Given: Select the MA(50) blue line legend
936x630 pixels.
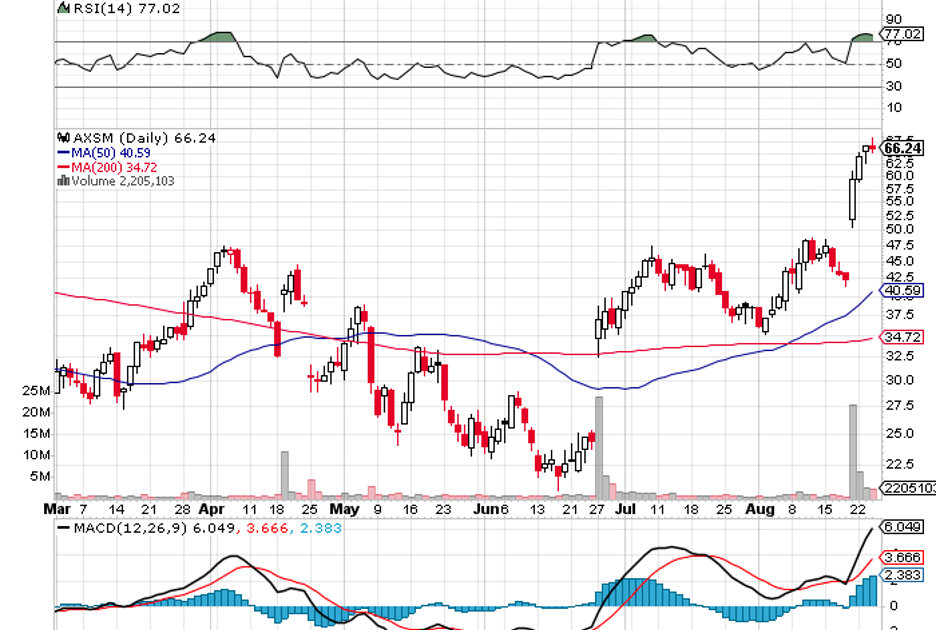Looking at the screenshot, I should coord(64,153).
